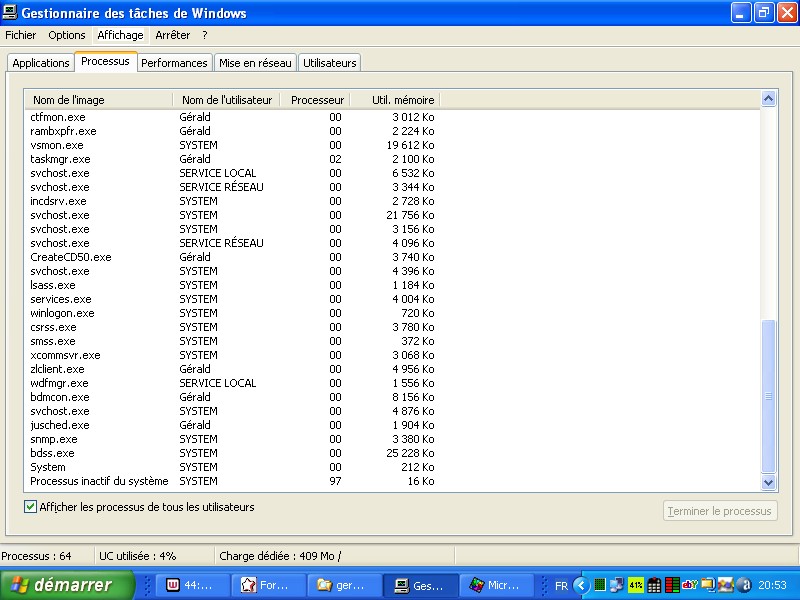Click the FR language indicator
800x600 pixels.
coord(561,586)
